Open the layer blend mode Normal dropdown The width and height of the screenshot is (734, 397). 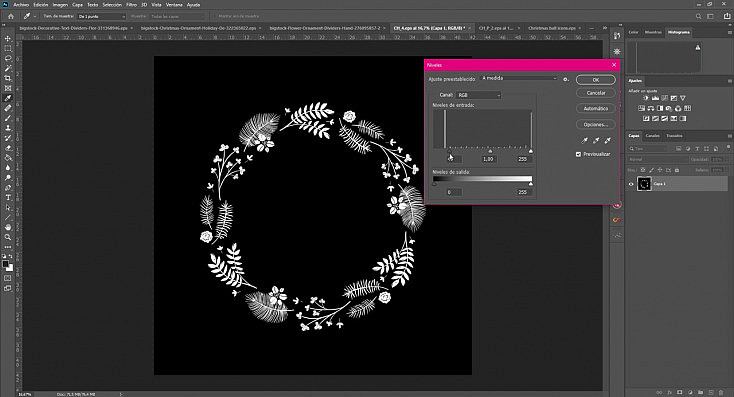(x=658, y=159)
